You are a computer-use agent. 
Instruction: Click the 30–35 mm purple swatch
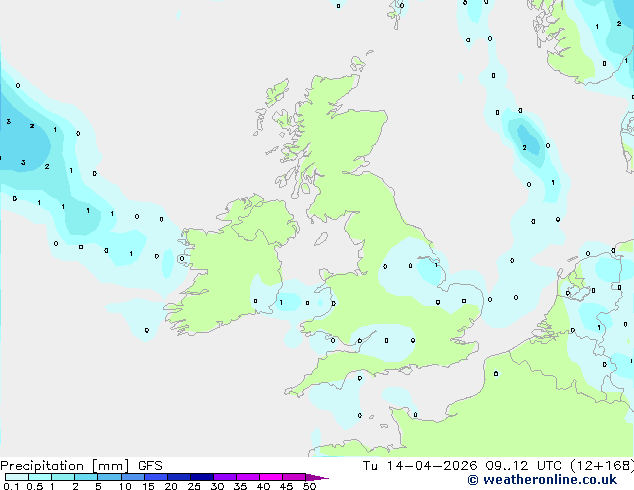tap(225, 477)
